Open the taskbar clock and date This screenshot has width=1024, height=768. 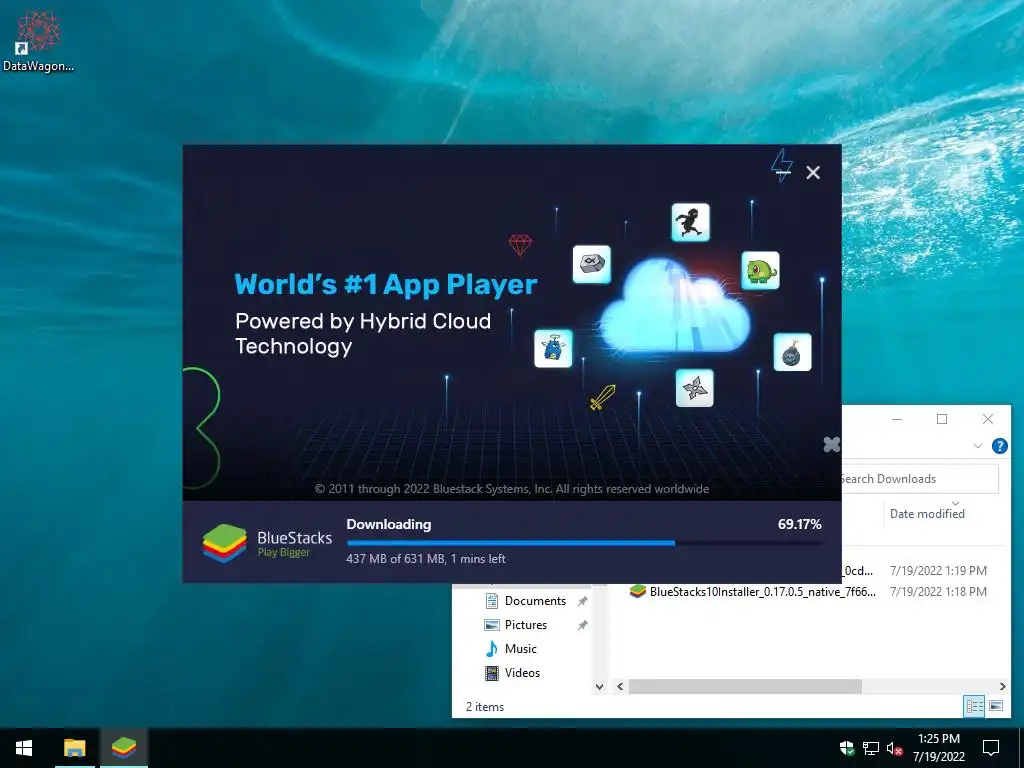point(938,748)
